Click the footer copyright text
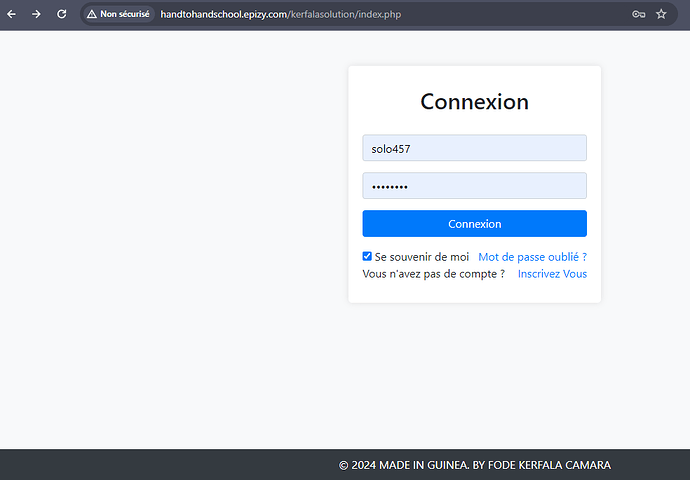 [x=474, y=465]
